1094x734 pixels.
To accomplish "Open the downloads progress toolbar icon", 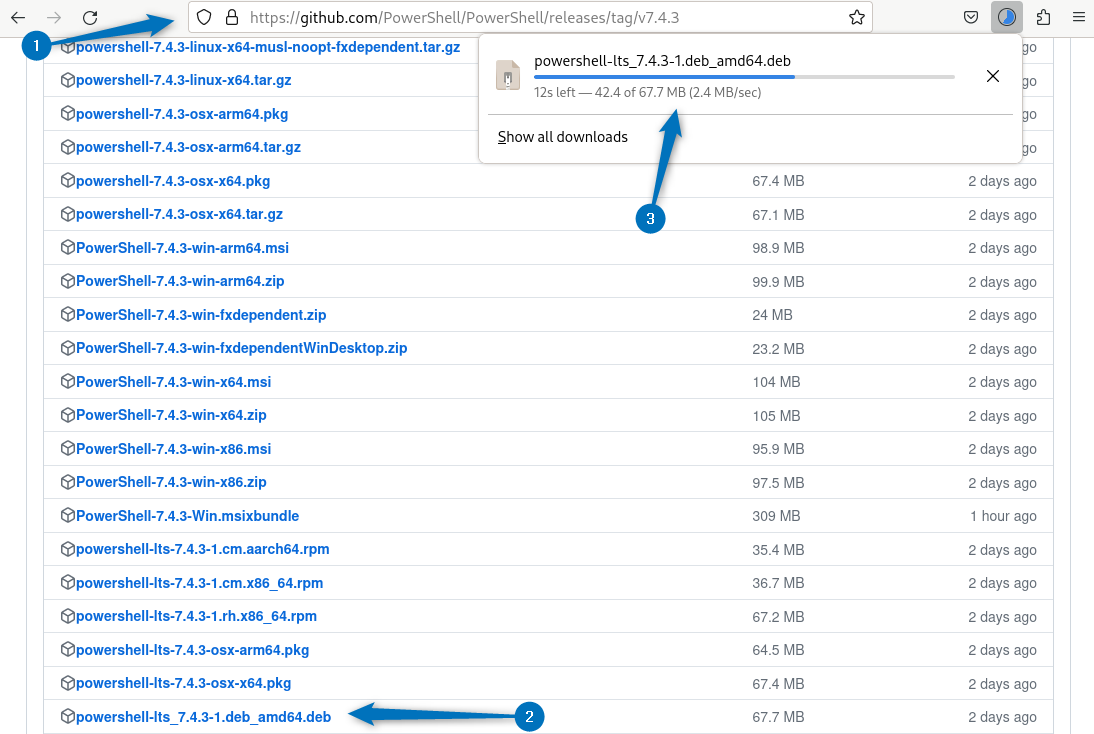I will [1007, 17].
